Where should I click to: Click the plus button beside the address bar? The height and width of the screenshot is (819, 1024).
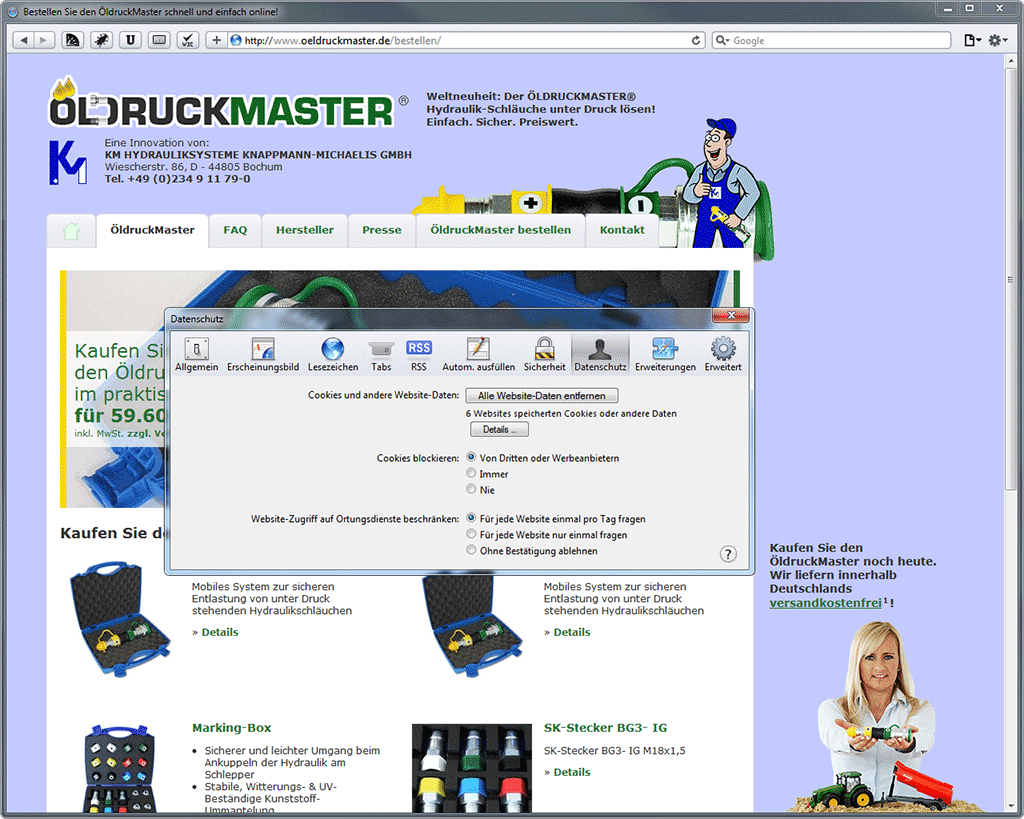216,40
